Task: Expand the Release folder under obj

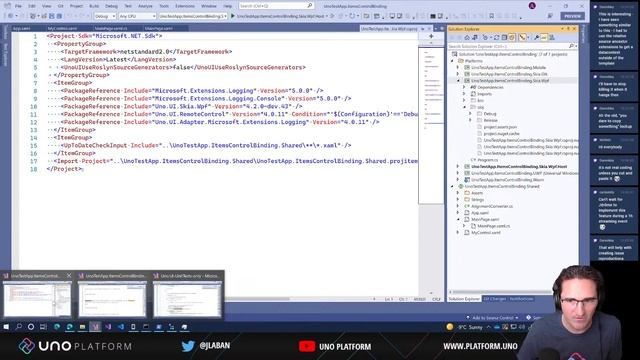Action: (470, 120)
